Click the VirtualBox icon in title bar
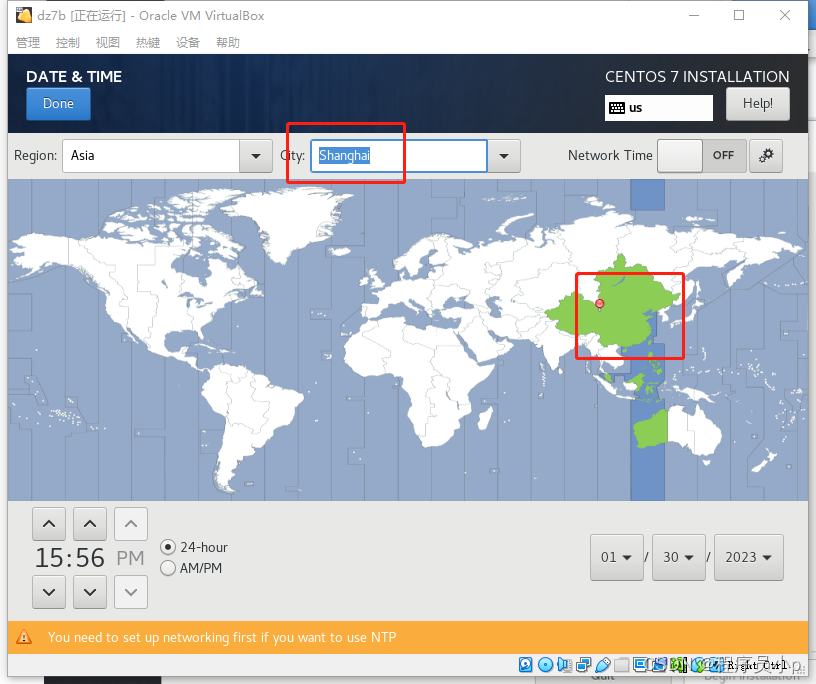Viewport: 816px width, 684px height. point(23,15)
